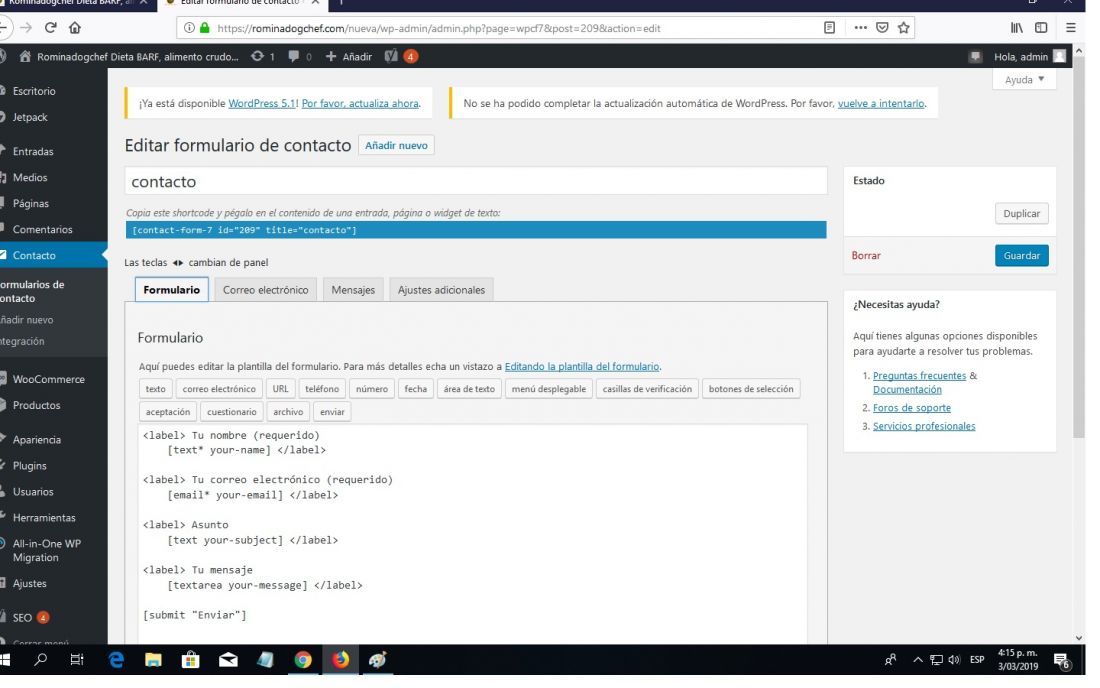Insert the enviar submit tag

(332, 412)
